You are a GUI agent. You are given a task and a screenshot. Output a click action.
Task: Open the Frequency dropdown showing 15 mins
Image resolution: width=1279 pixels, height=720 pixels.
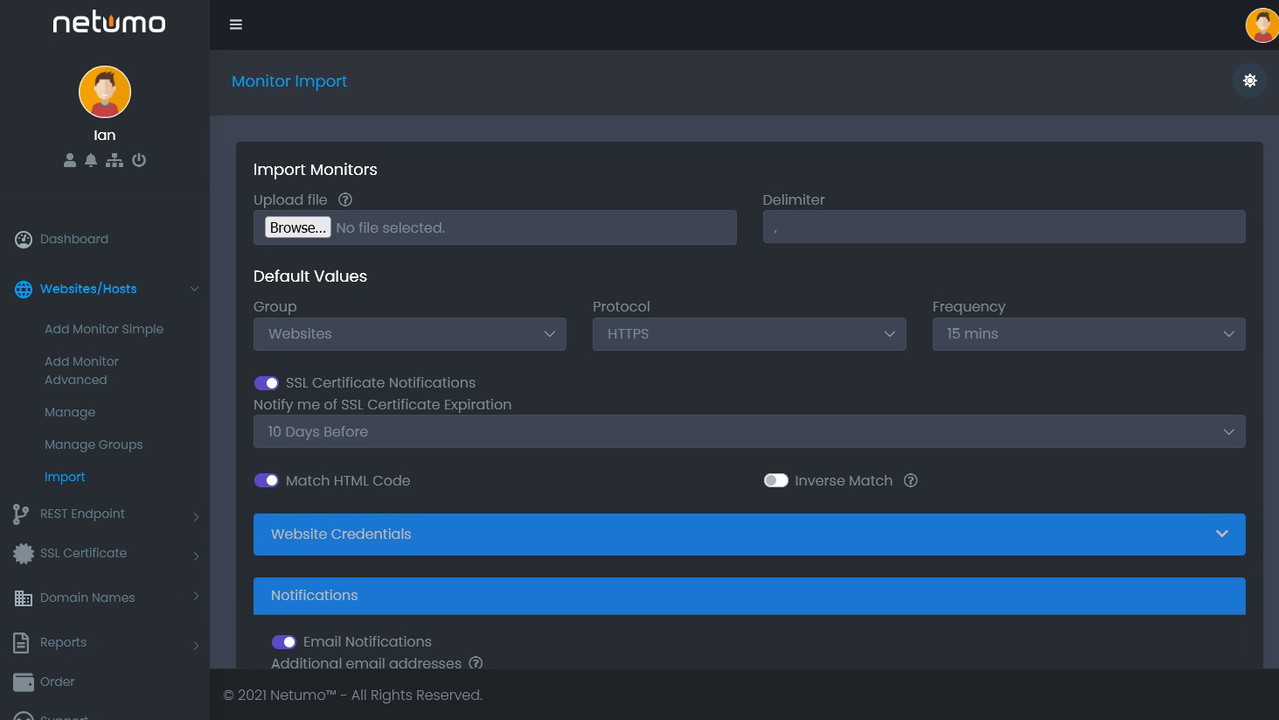click(1088, 334)
